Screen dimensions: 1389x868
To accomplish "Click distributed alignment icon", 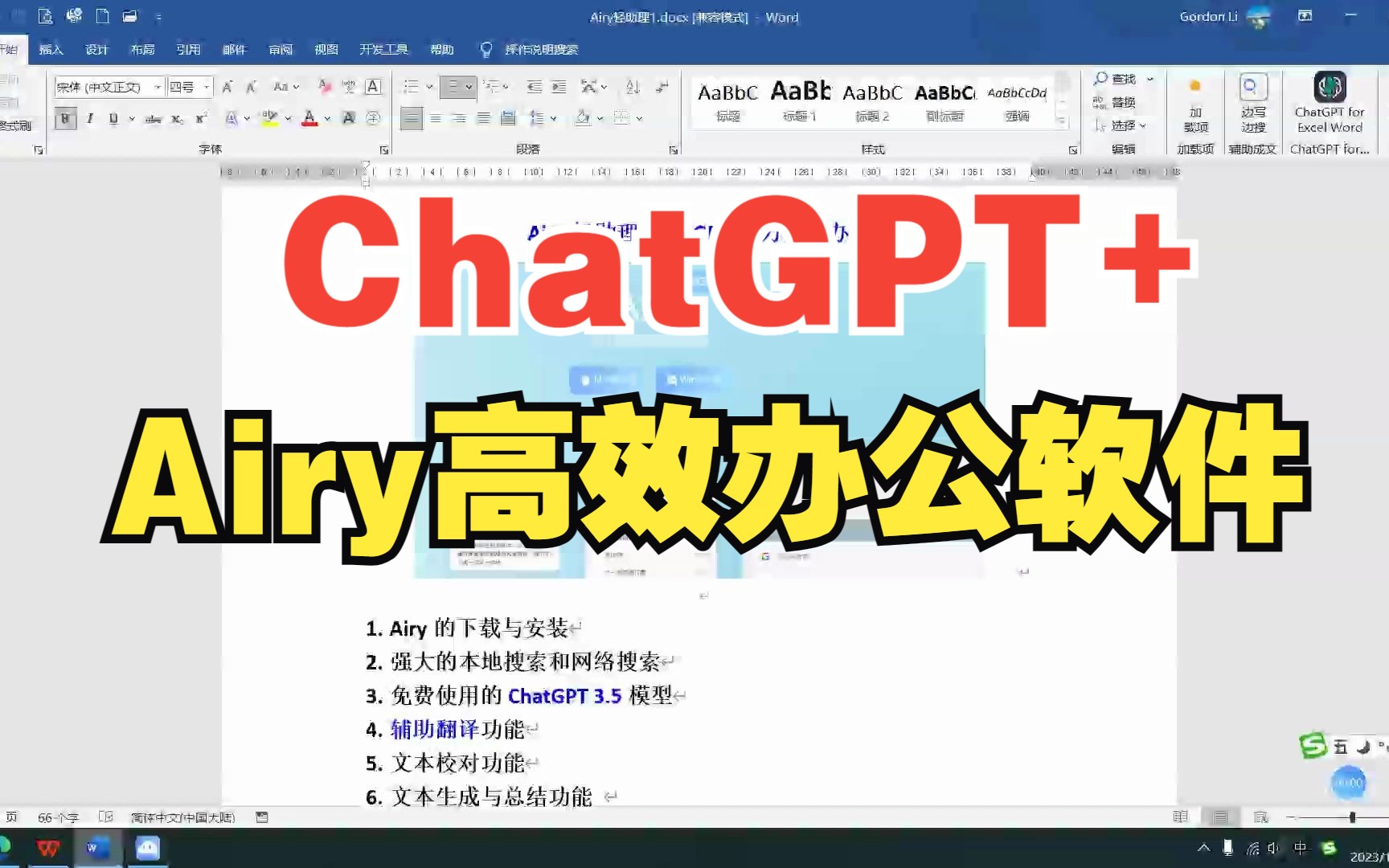I will (x=508, y=118).
